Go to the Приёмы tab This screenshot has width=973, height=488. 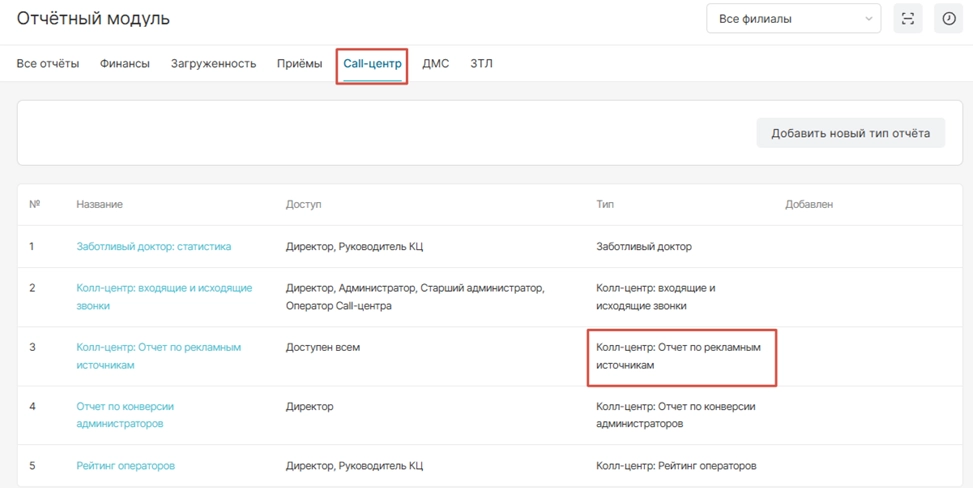pyautogui.click(x=300, y=64)
